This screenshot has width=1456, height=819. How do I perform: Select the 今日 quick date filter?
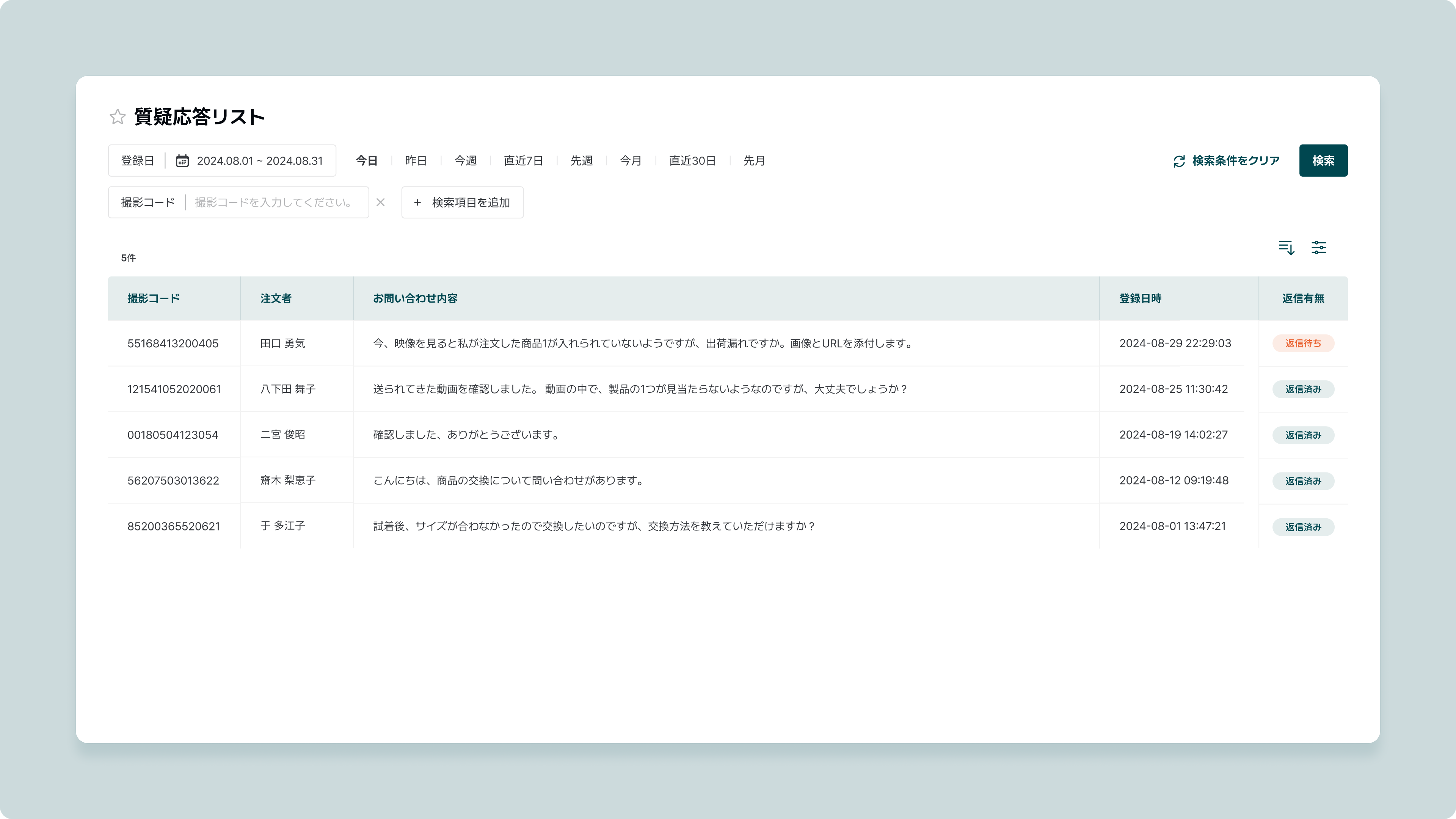coord(366,160)
